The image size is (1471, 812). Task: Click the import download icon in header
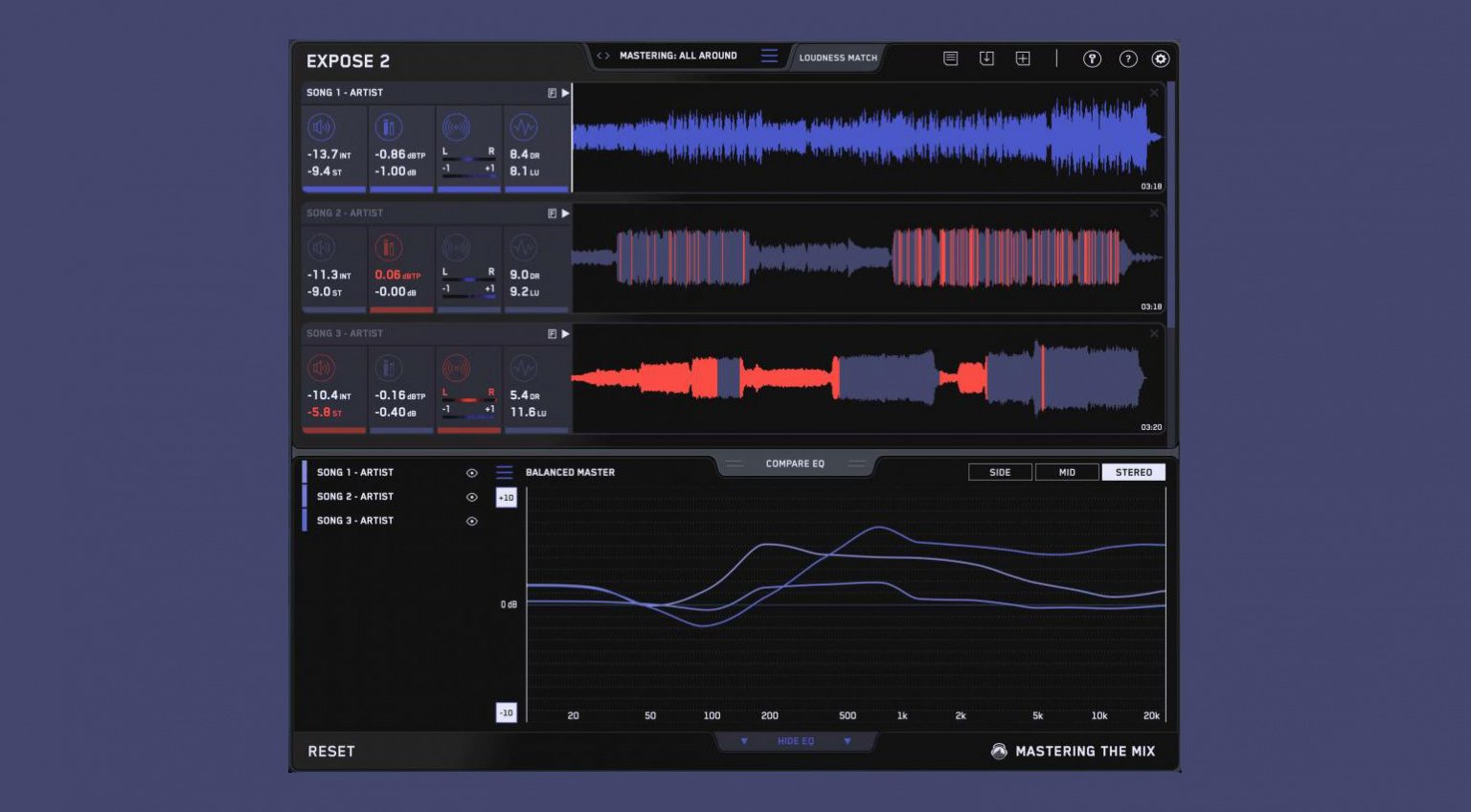(986, 58)
